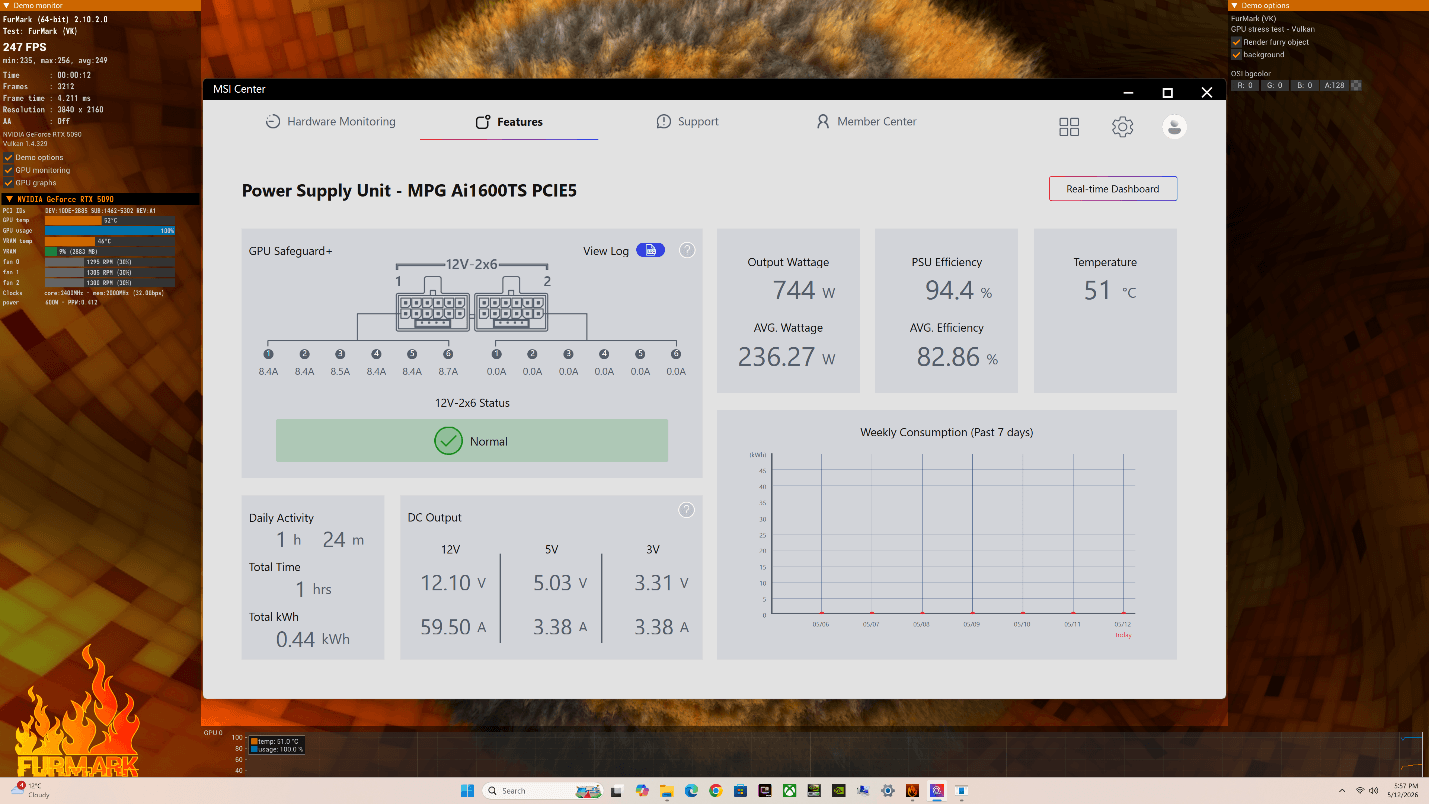This screenshot has height=804, width=1429.
Task: Click AVG. Wattage 236.27 W value
Action: [x=787, y=357]
